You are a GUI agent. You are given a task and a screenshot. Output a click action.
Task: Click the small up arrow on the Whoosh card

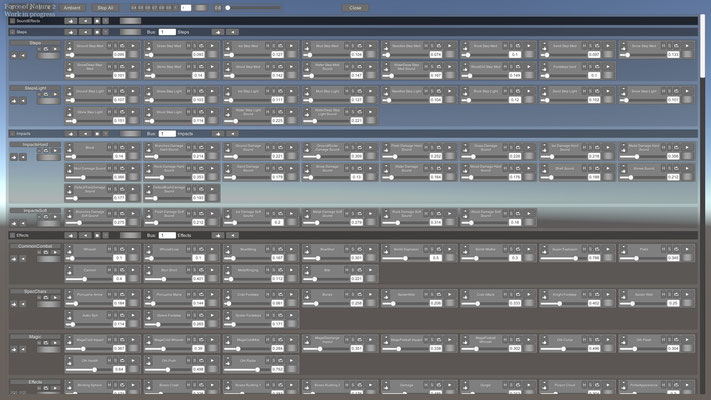69,247
